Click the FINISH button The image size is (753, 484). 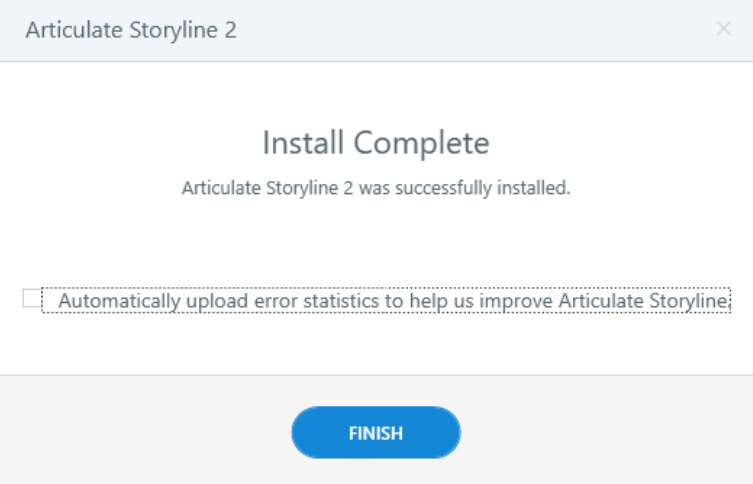[375, 433]
